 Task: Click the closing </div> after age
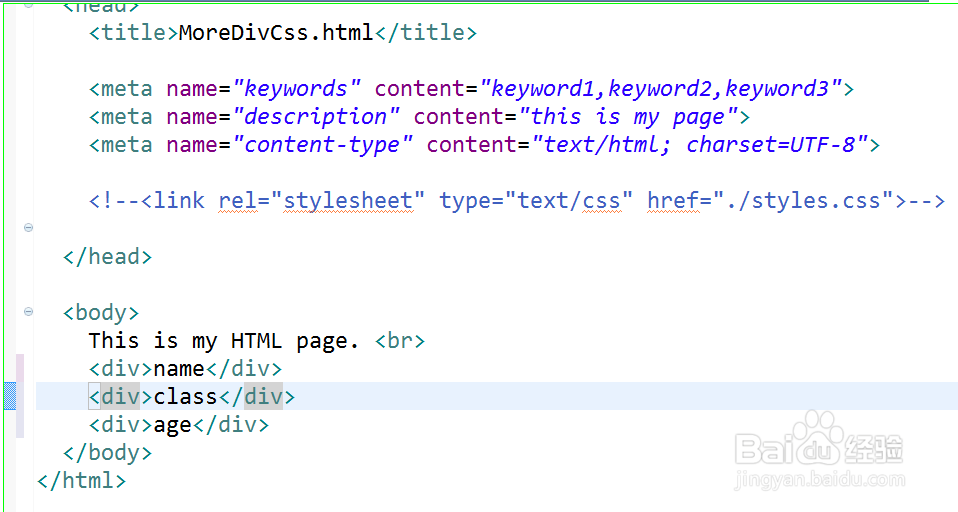tap(231, 425)
